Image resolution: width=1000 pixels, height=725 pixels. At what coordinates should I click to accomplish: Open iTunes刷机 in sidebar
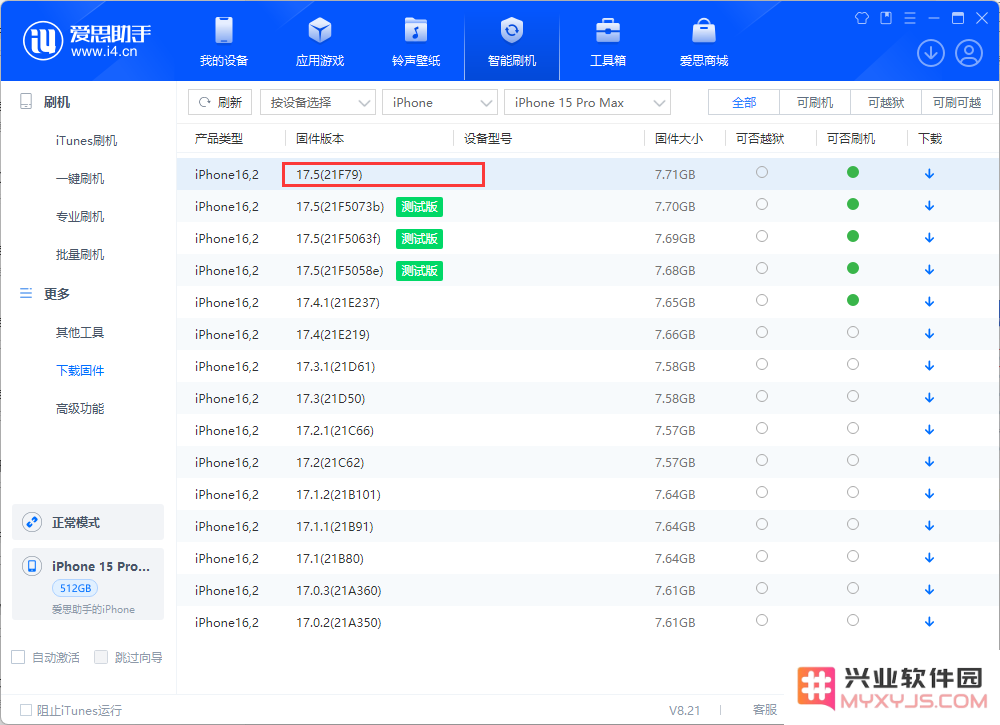point(86,140)
